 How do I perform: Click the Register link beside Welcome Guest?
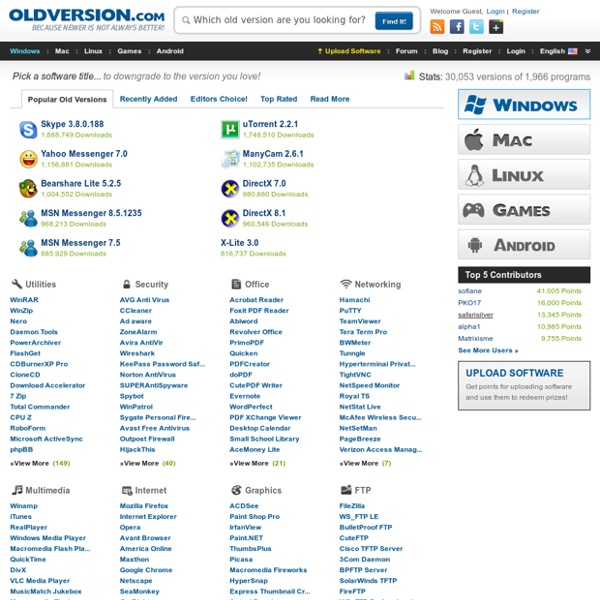pos(525,11)
